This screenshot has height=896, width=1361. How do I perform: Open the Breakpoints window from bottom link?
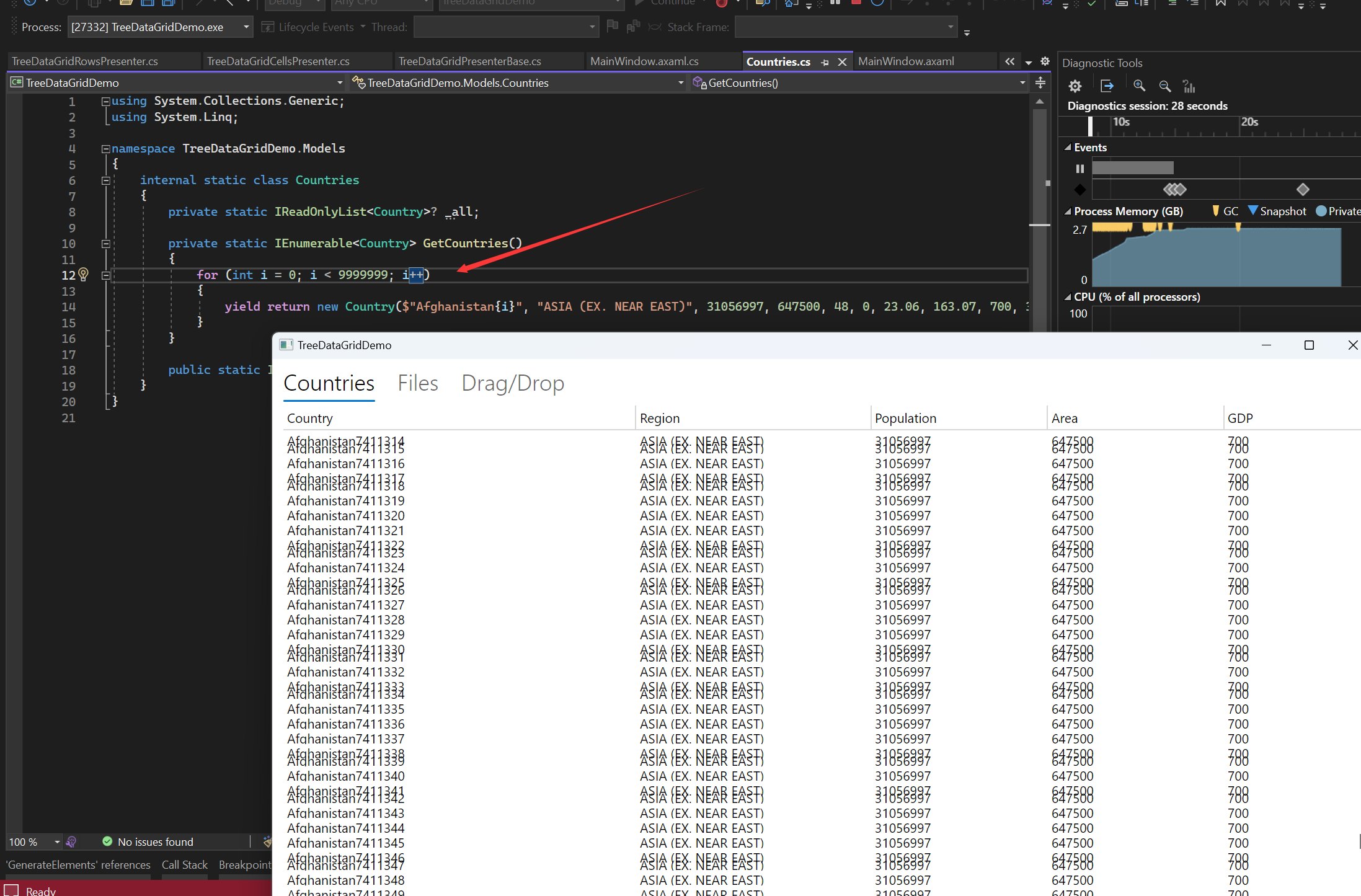(245, 864)
